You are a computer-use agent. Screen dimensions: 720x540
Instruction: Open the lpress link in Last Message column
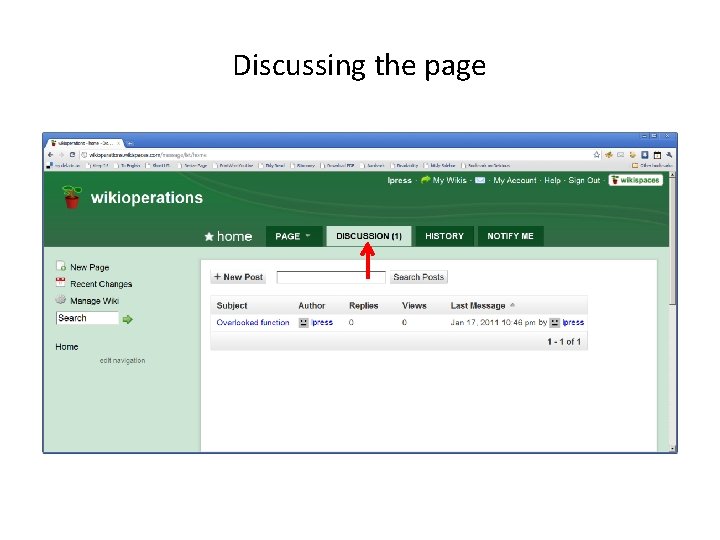coord(573,322)
